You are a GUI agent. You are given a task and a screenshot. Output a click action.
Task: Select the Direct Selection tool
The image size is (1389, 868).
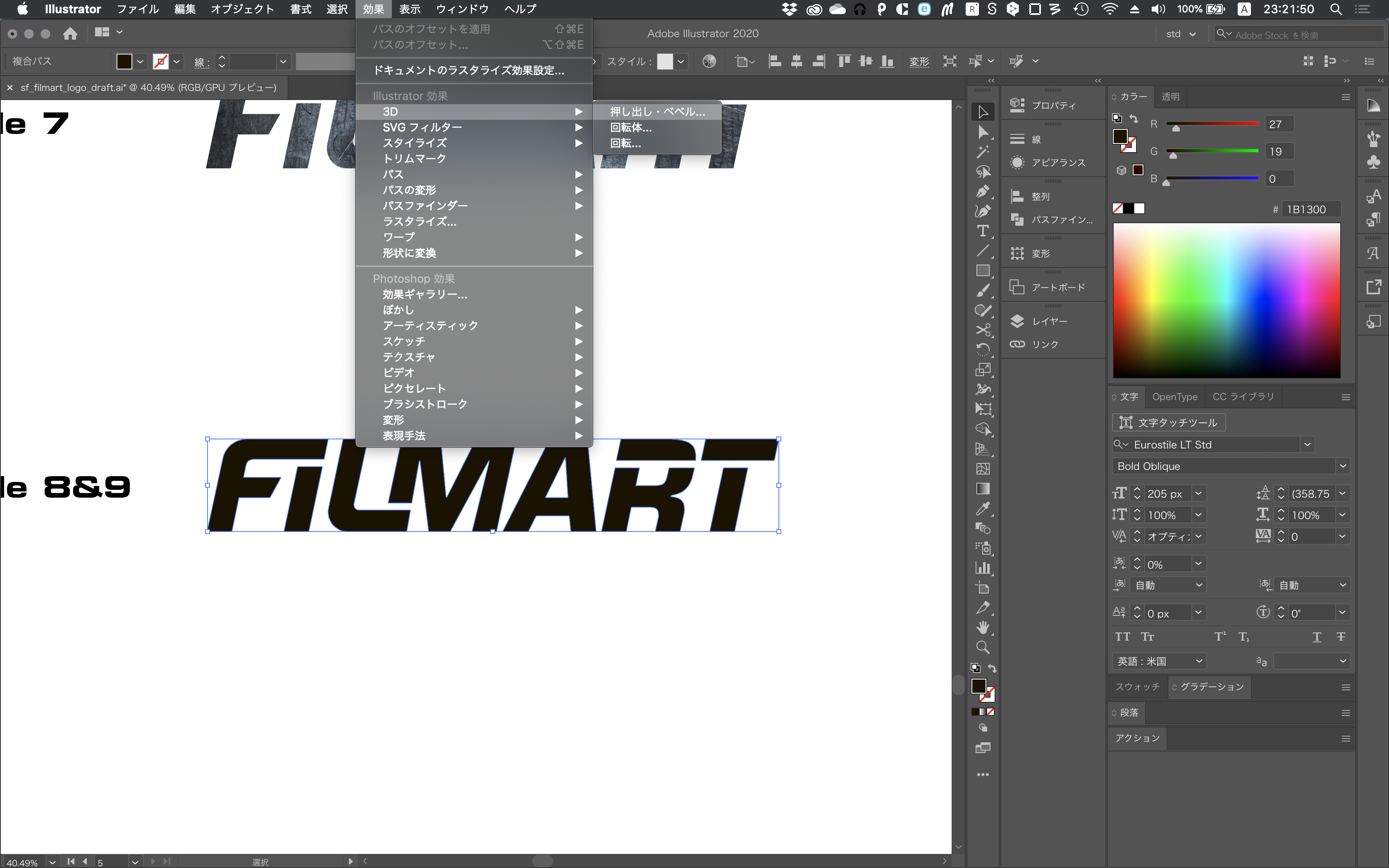point(983,133)
